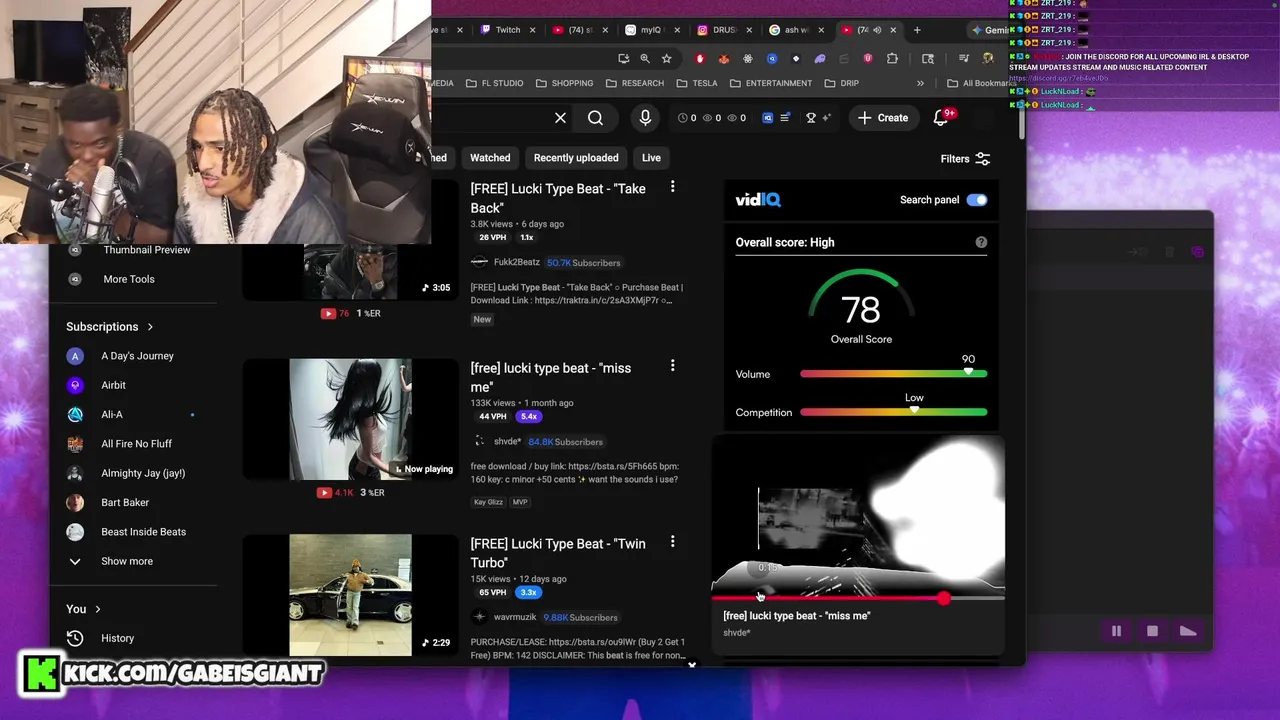Click the uBlock shield extension icon
The image size is (1280, 720).
[868, 59]
